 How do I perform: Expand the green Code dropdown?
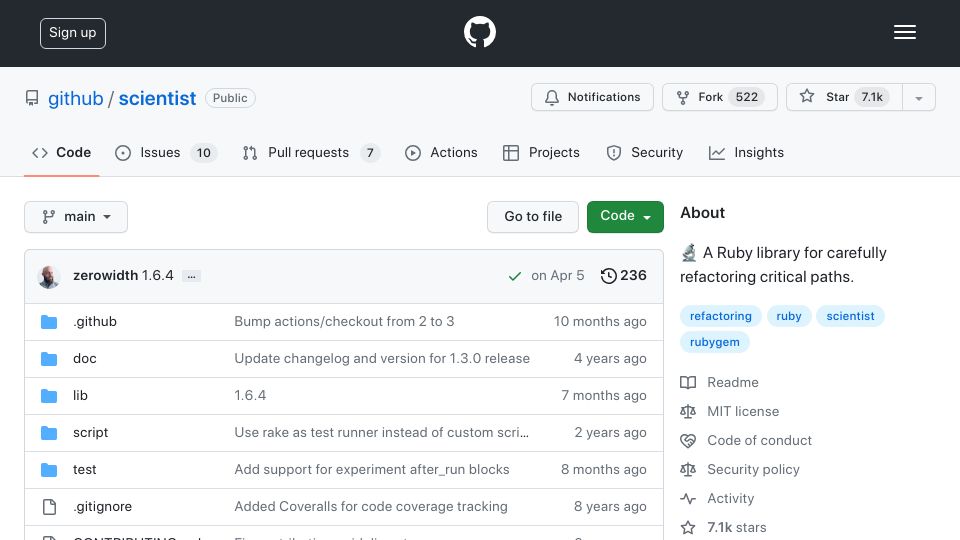625,217
